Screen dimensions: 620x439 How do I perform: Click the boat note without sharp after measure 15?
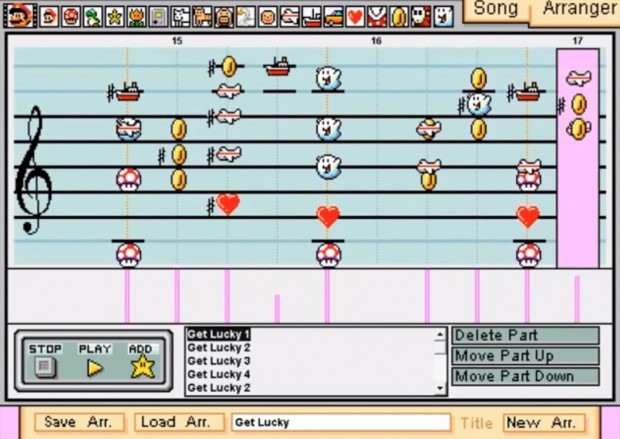click(280, 67)
